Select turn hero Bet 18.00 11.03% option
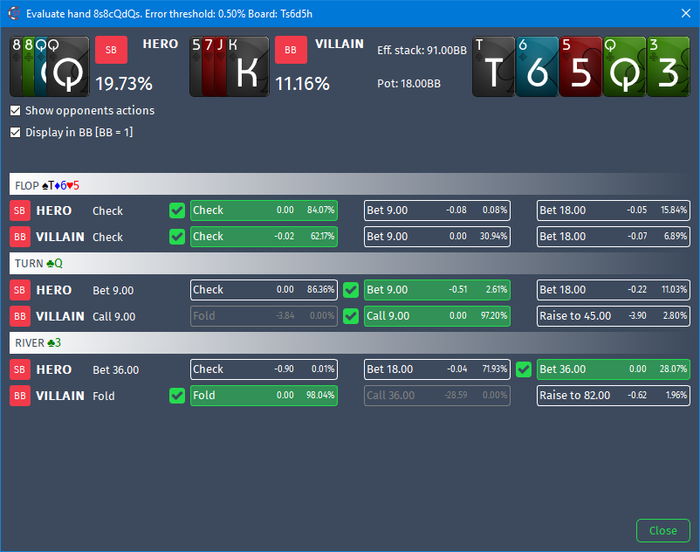This screenshot has width=700, height=552. pos(613,290)
